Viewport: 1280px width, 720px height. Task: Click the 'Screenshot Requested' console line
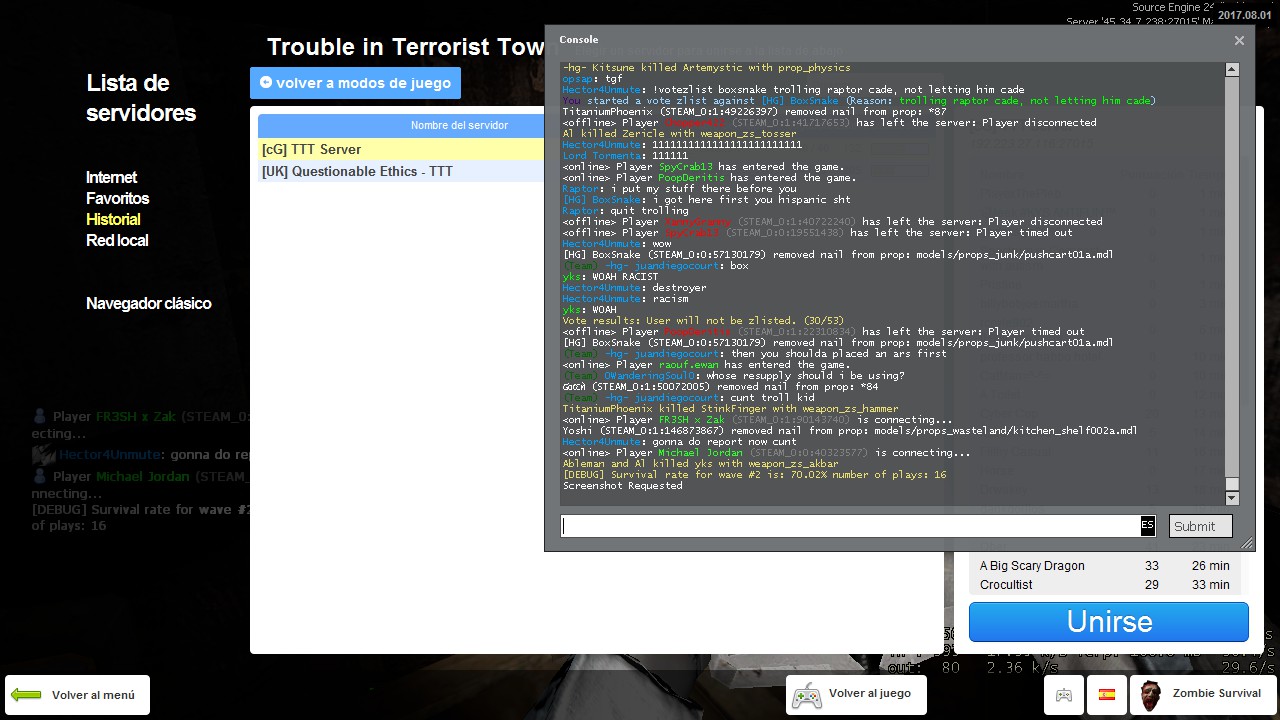pyautogui.click(x=622, y=486)
